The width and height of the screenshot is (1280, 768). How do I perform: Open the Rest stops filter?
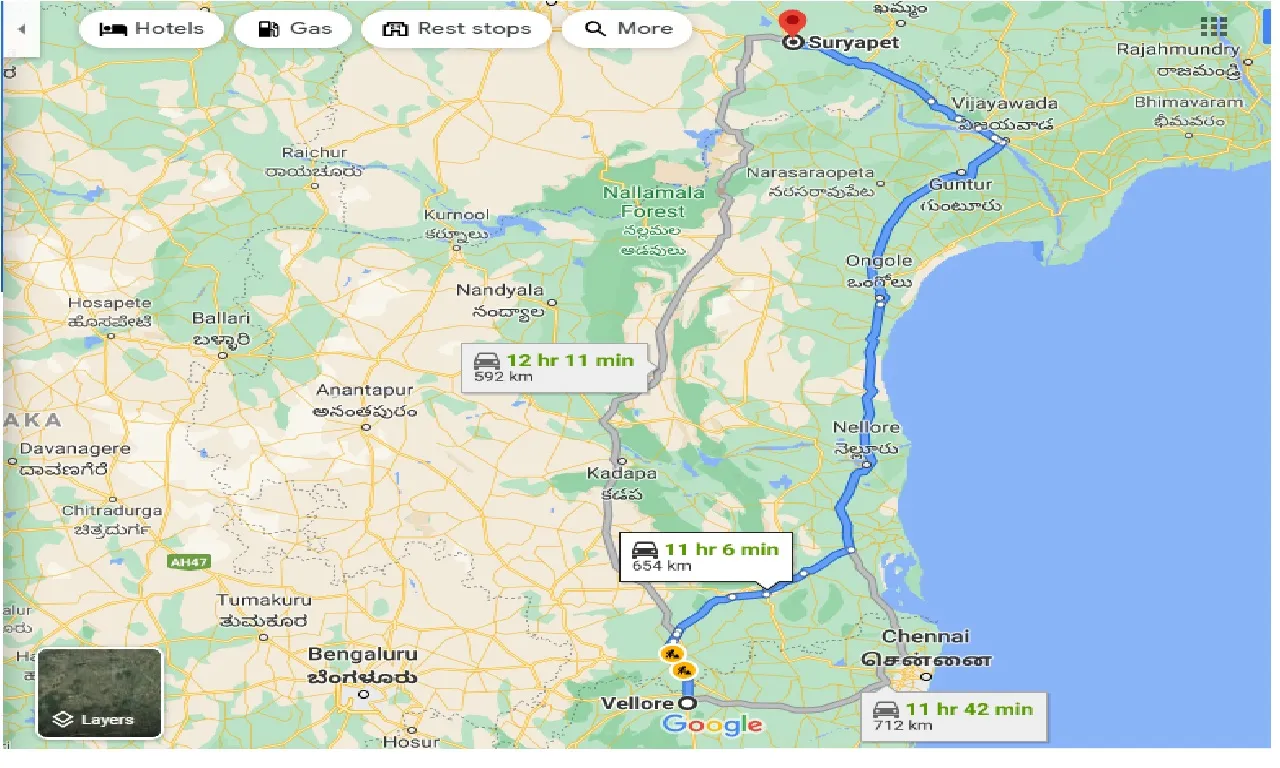(456, 29)
